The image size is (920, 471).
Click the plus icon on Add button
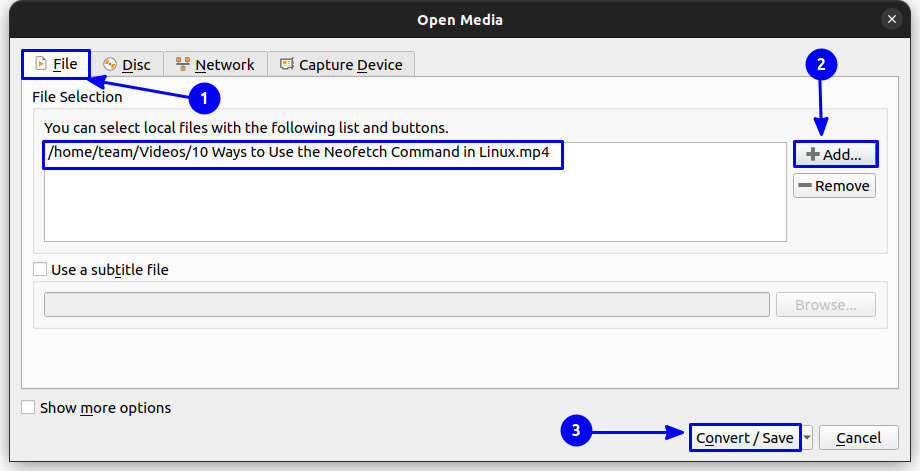(x=813, y=155)
